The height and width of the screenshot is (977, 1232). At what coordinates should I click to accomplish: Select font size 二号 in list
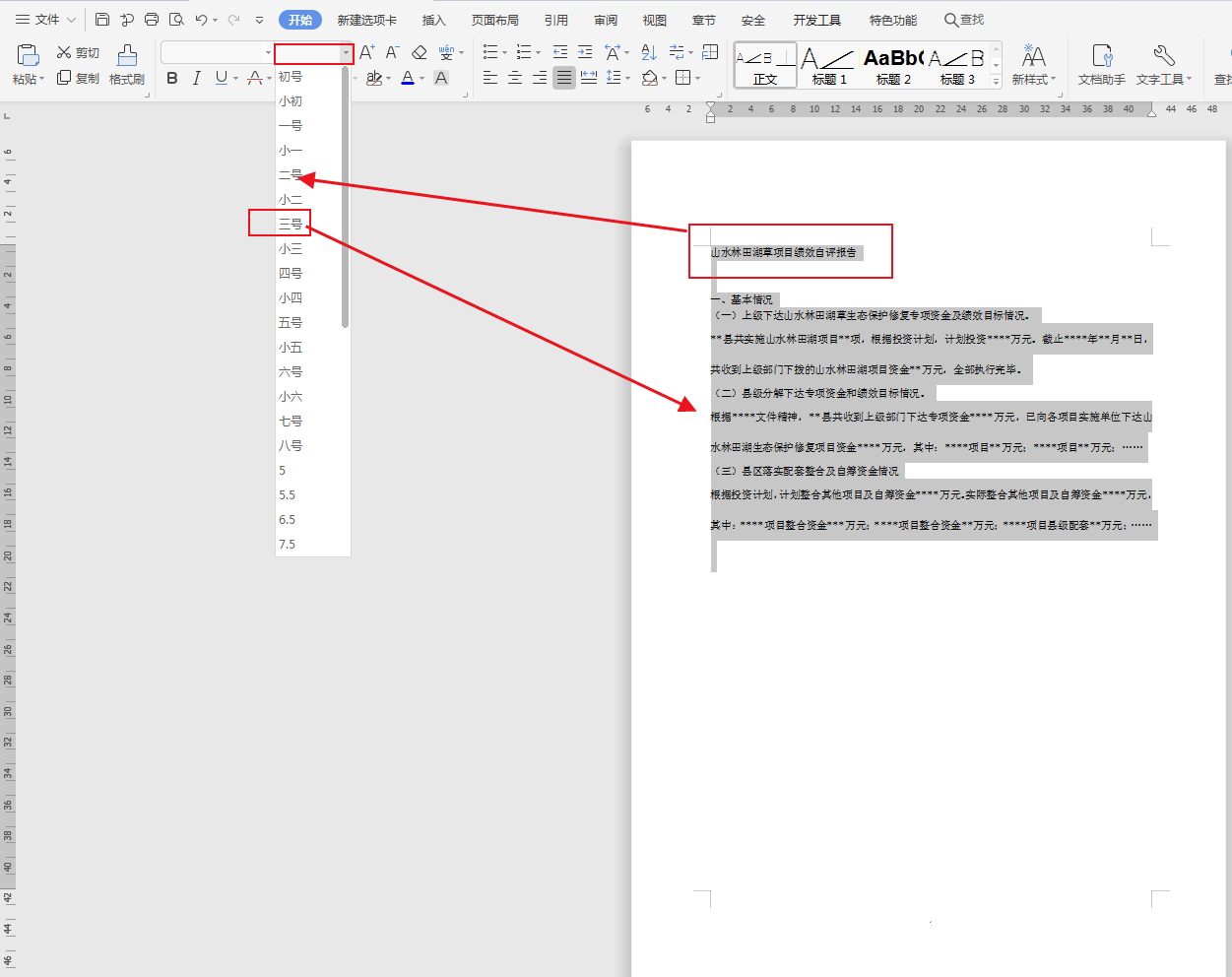(x=291, y=175)
